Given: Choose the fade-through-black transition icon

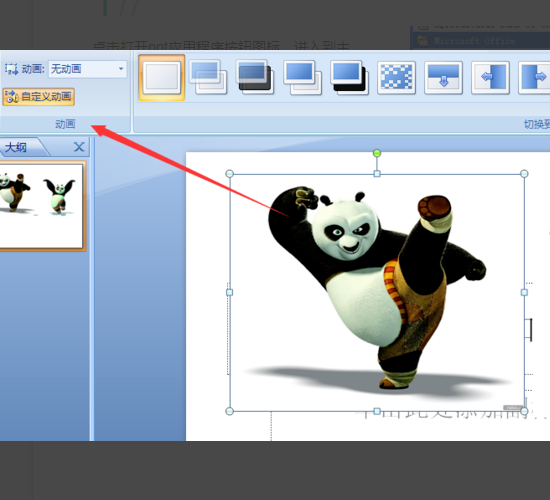Looking at the screenshot, I should (x=255, y=77).
